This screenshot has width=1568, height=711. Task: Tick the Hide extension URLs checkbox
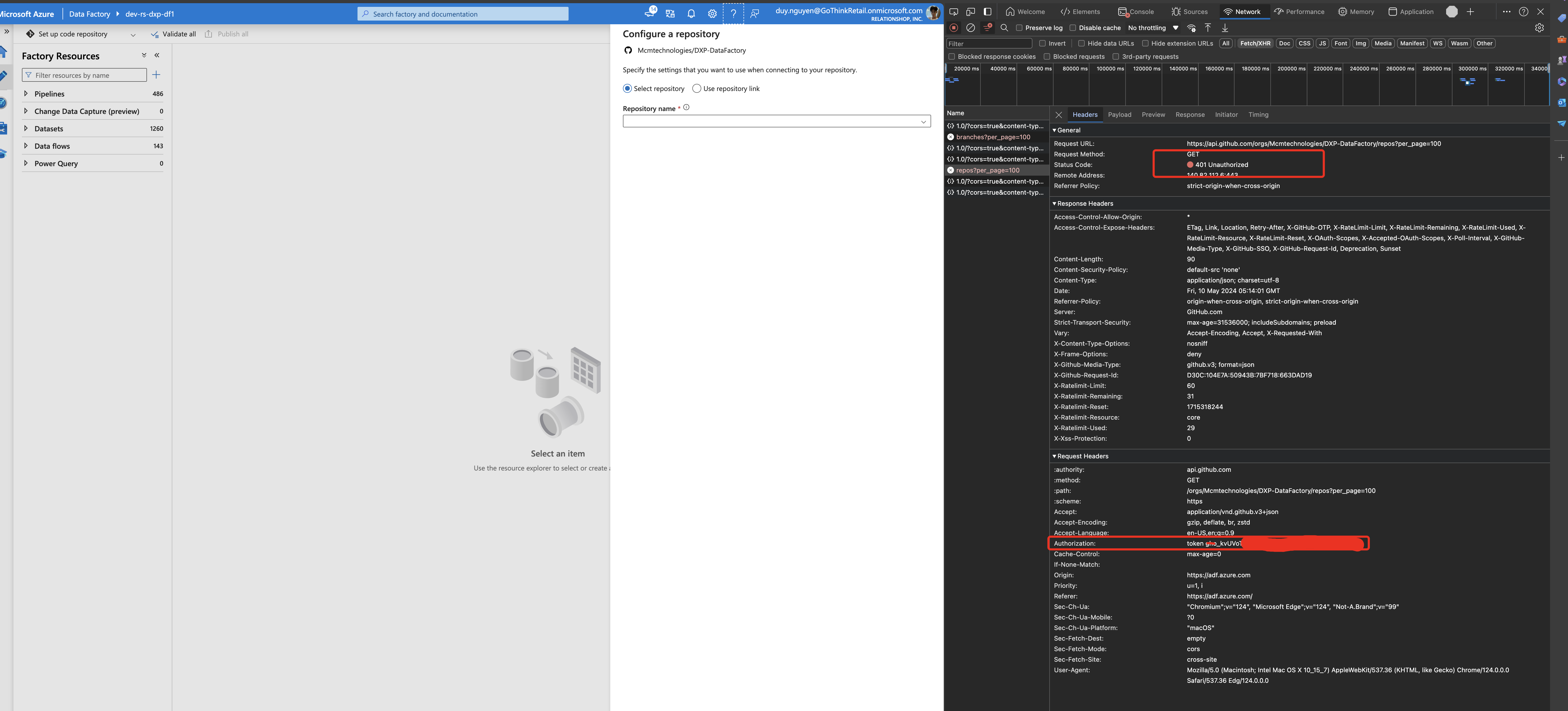[1146, 43]
